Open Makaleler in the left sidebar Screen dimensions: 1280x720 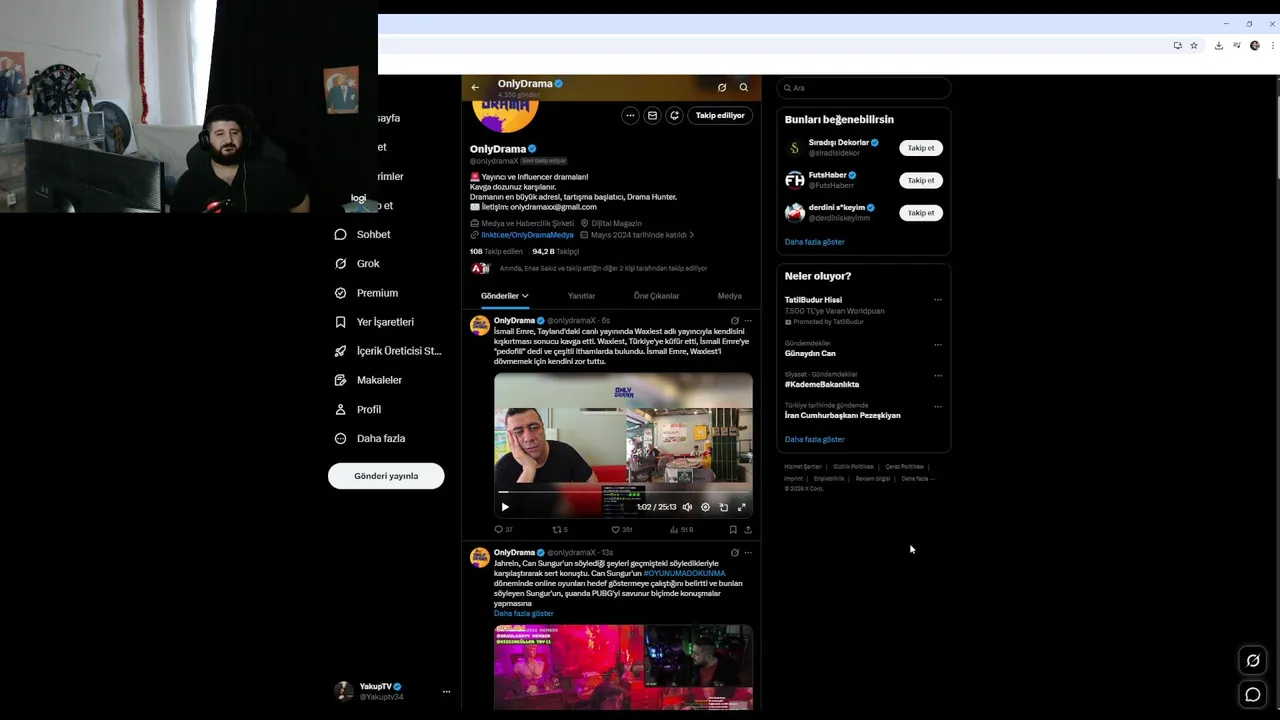point(368,380)
